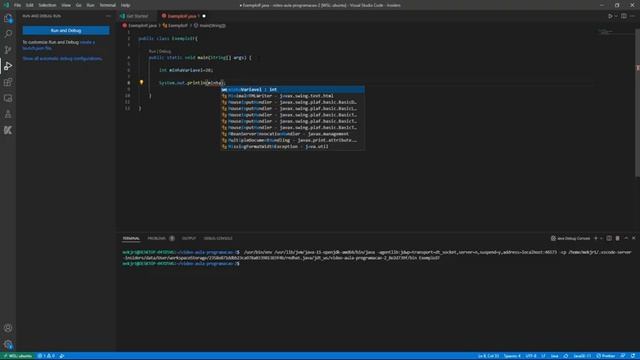Select MBeanServerInvocationHandler suggestion

click(x=293, y=134)
